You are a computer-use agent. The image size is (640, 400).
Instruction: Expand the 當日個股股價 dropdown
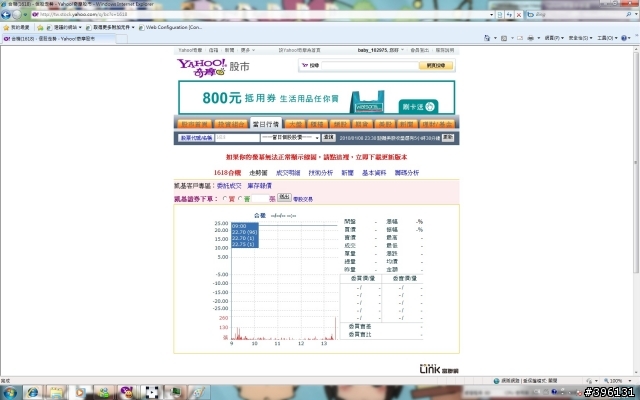pos(291,138)
